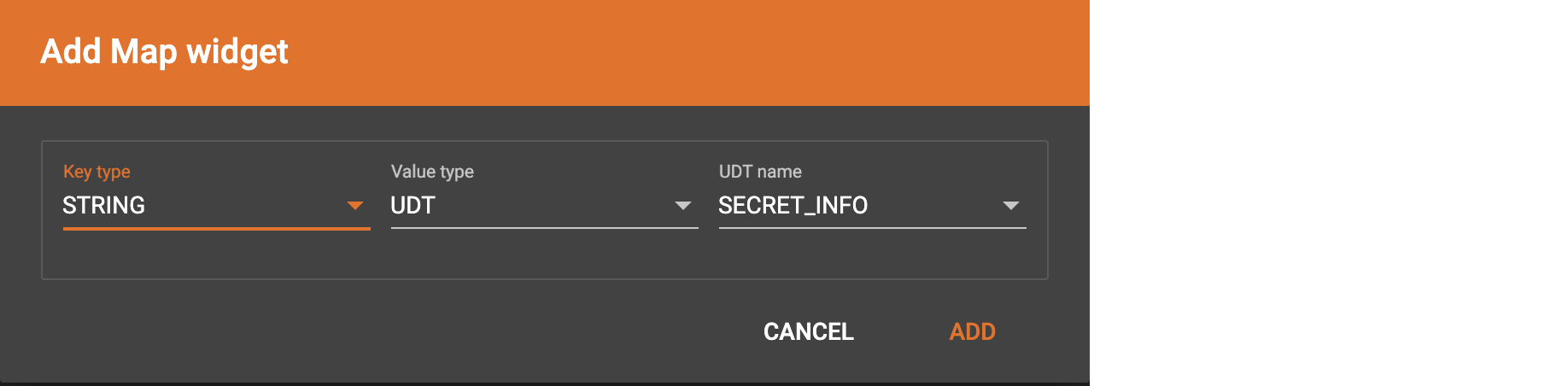Screen dimensions: 1568x386
Task: Expand the SECRET_INFO UDT name dropdown
Action: [854, 206]
